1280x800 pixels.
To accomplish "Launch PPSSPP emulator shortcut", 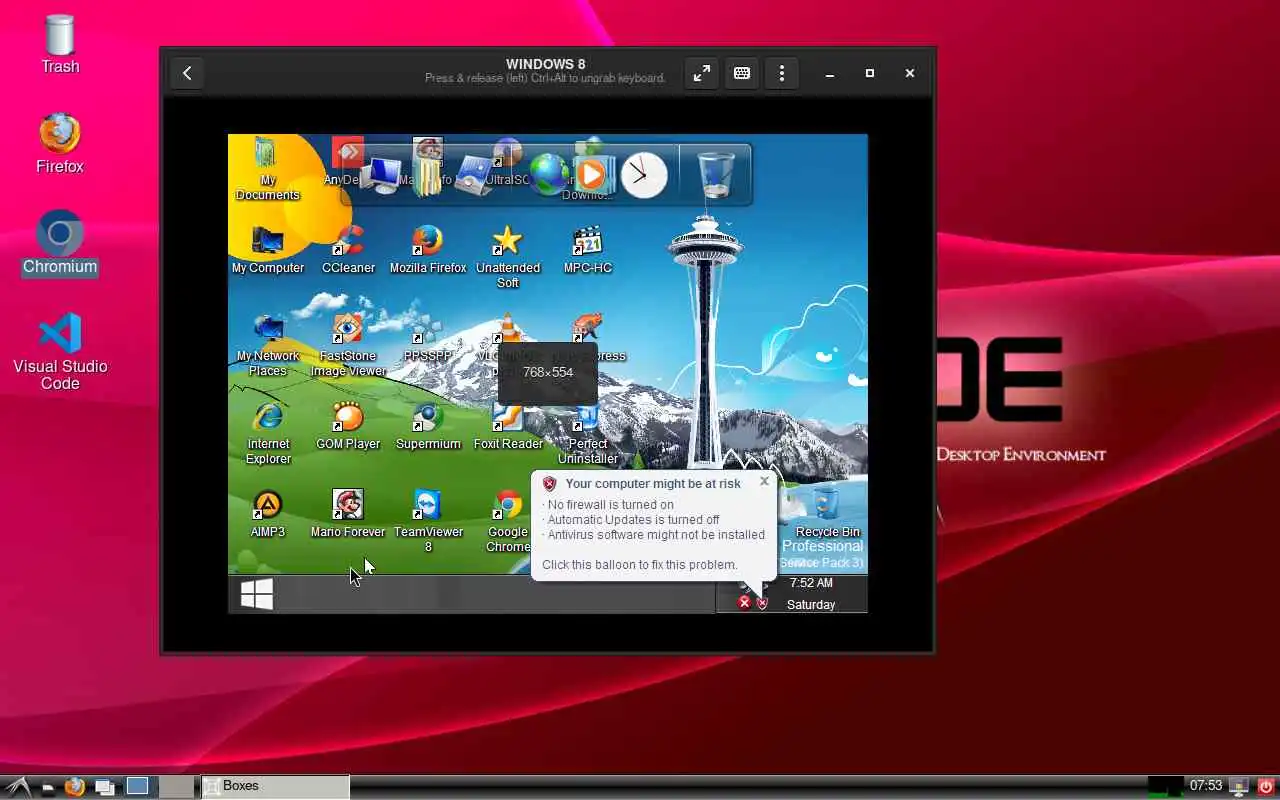I will pos(428,338).
